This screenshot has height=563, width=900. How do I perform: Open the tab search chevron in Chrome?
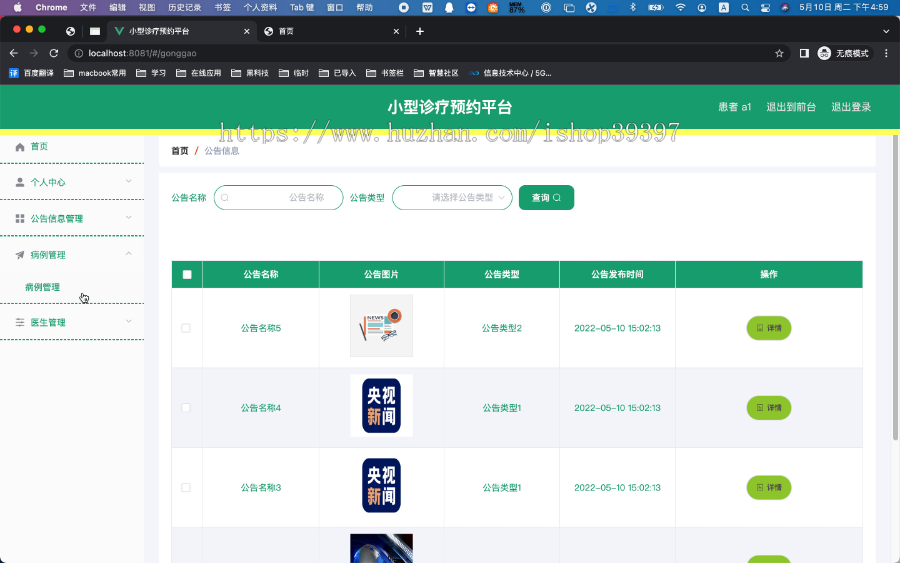click(x=886, y=32)
